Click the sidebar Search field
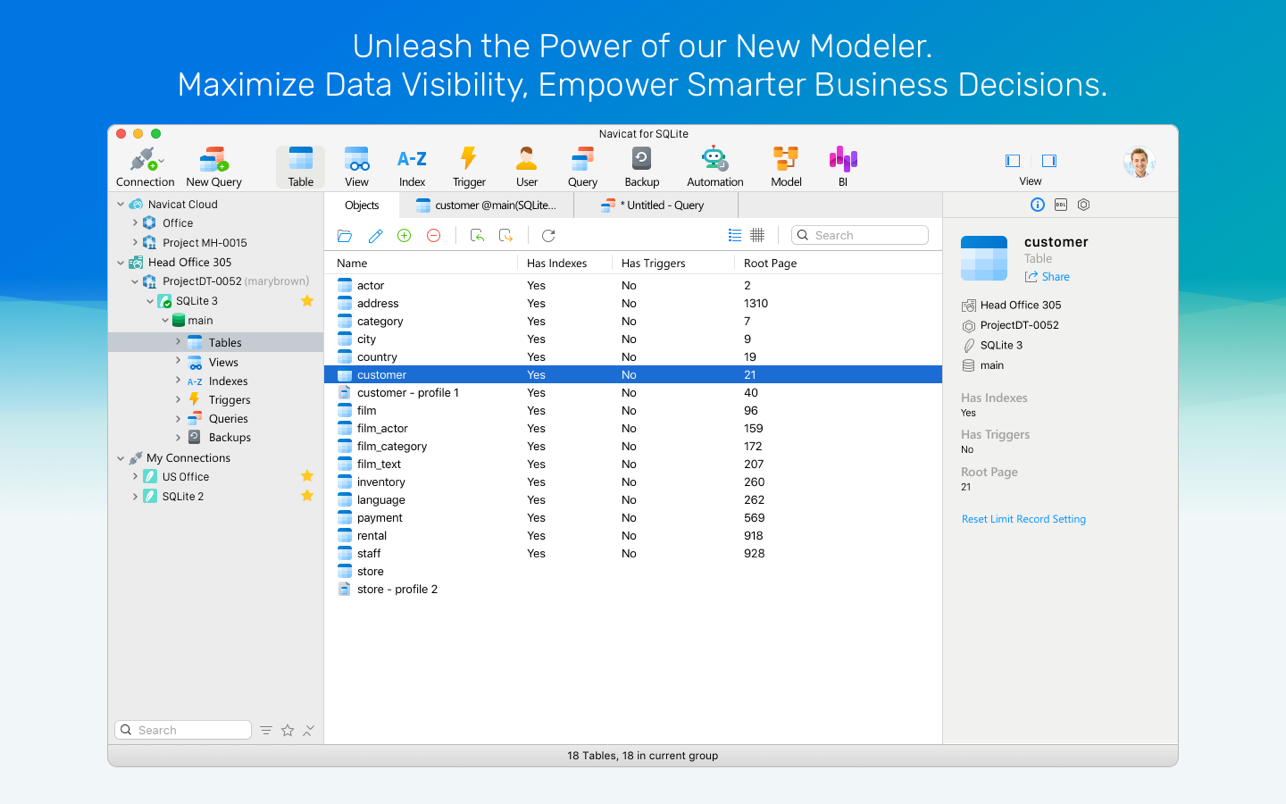 183,730
